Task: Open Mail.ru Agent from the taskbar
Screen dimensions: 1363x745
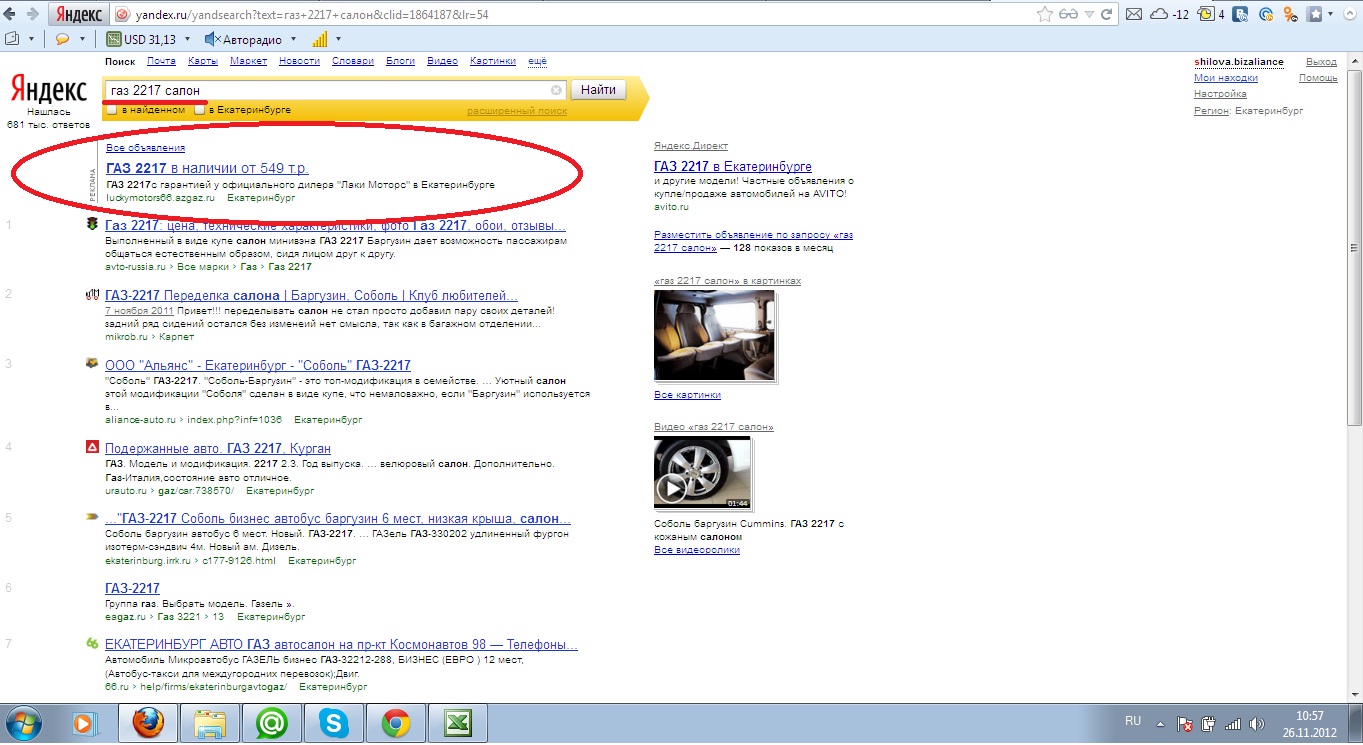Action: (x=271, y=722)
